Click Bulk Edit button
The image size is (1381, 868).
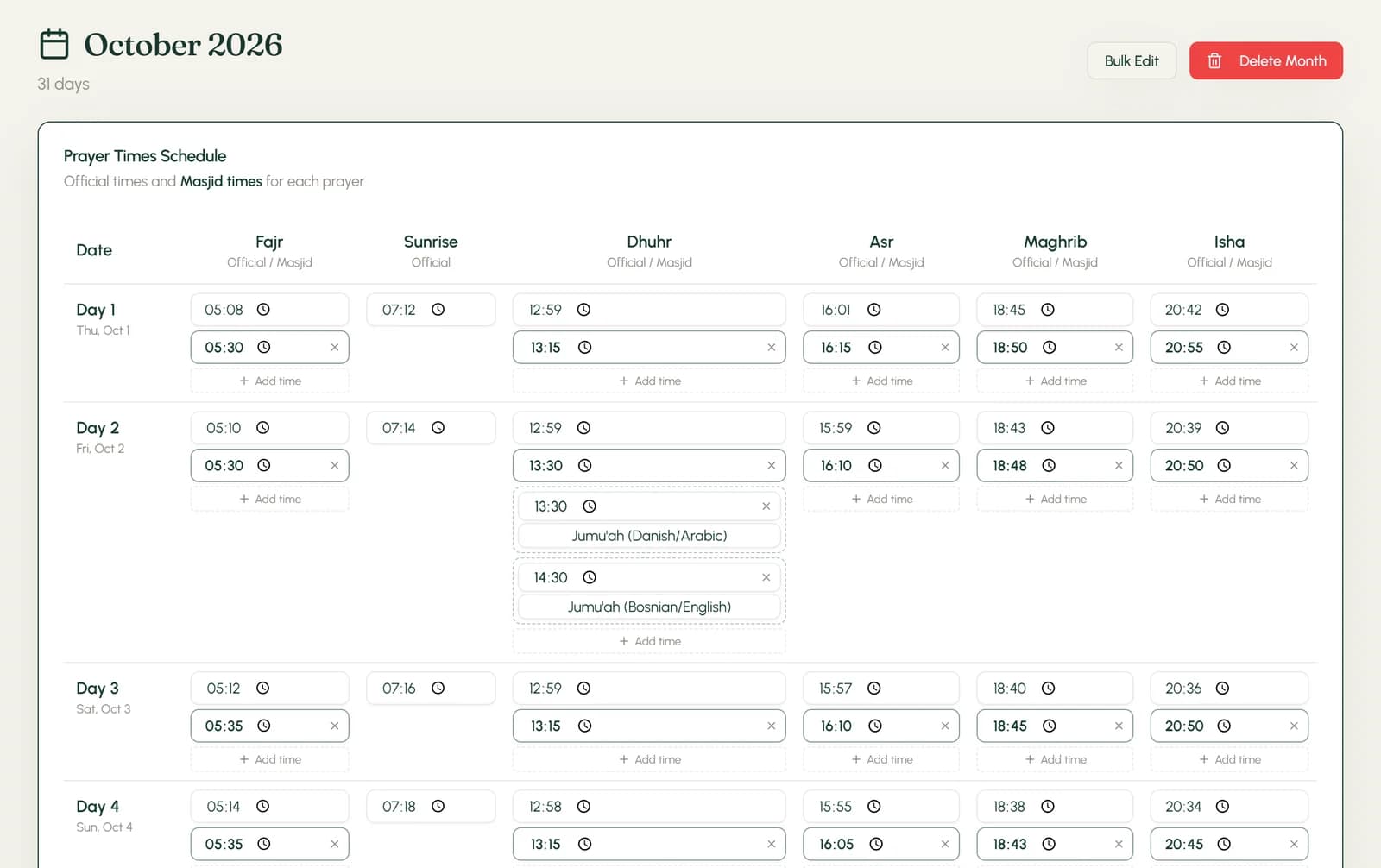1132,61
